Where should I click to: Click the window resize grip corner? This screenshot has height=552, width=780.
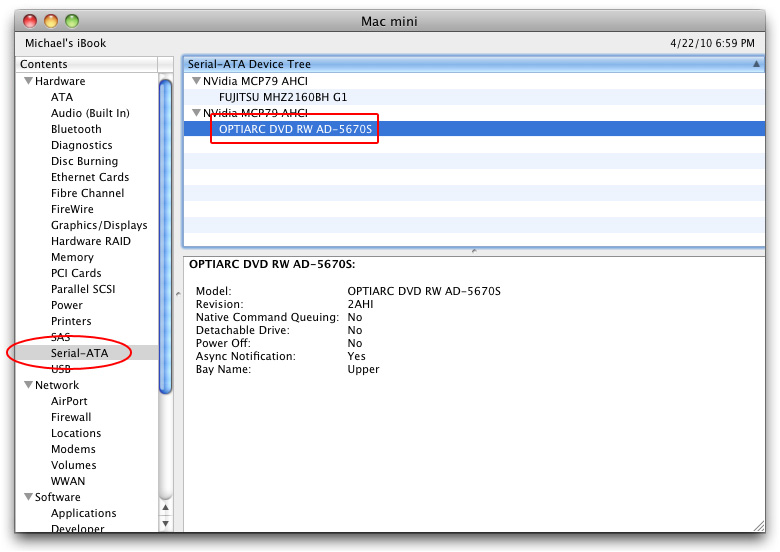click(759, 525)
